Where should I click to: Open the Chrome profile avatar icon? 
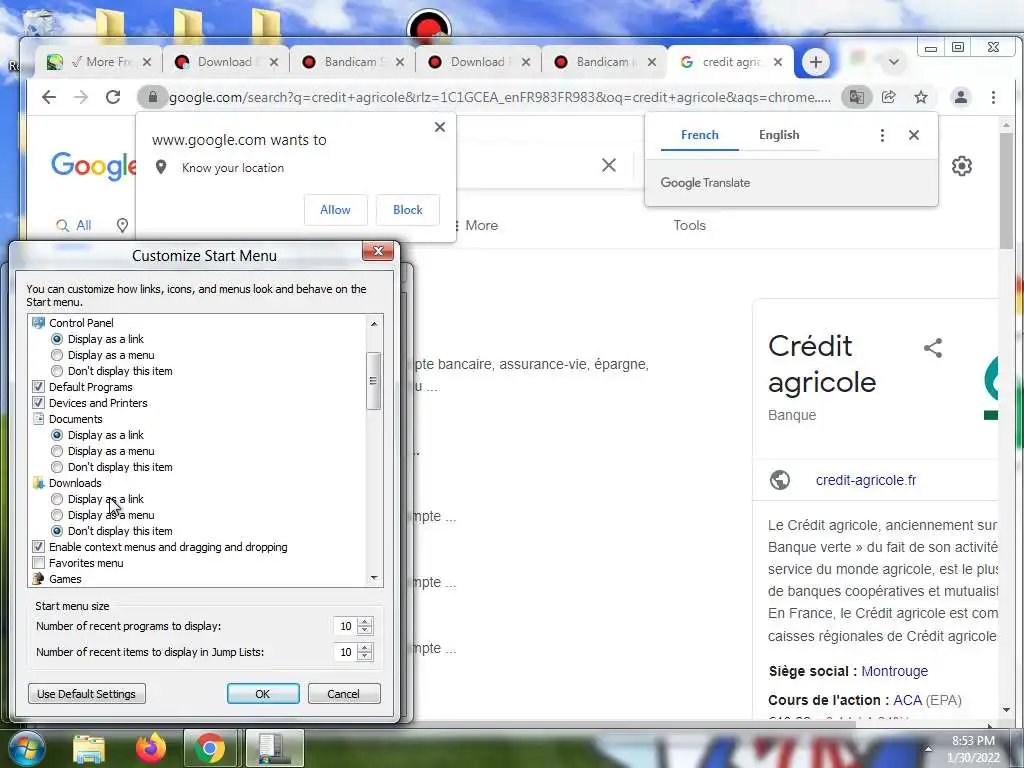tap(961, 97)
